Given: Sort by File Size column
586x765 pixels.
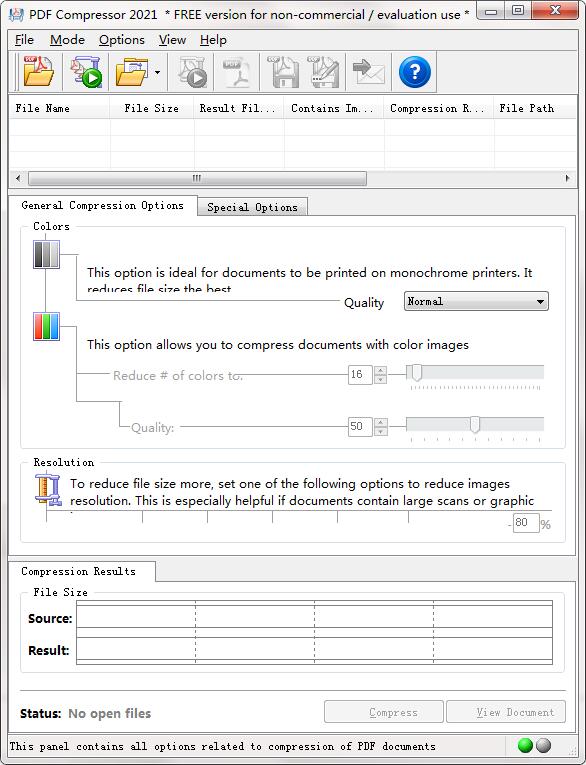Looking at the screenshot, I should coord(152,108).
